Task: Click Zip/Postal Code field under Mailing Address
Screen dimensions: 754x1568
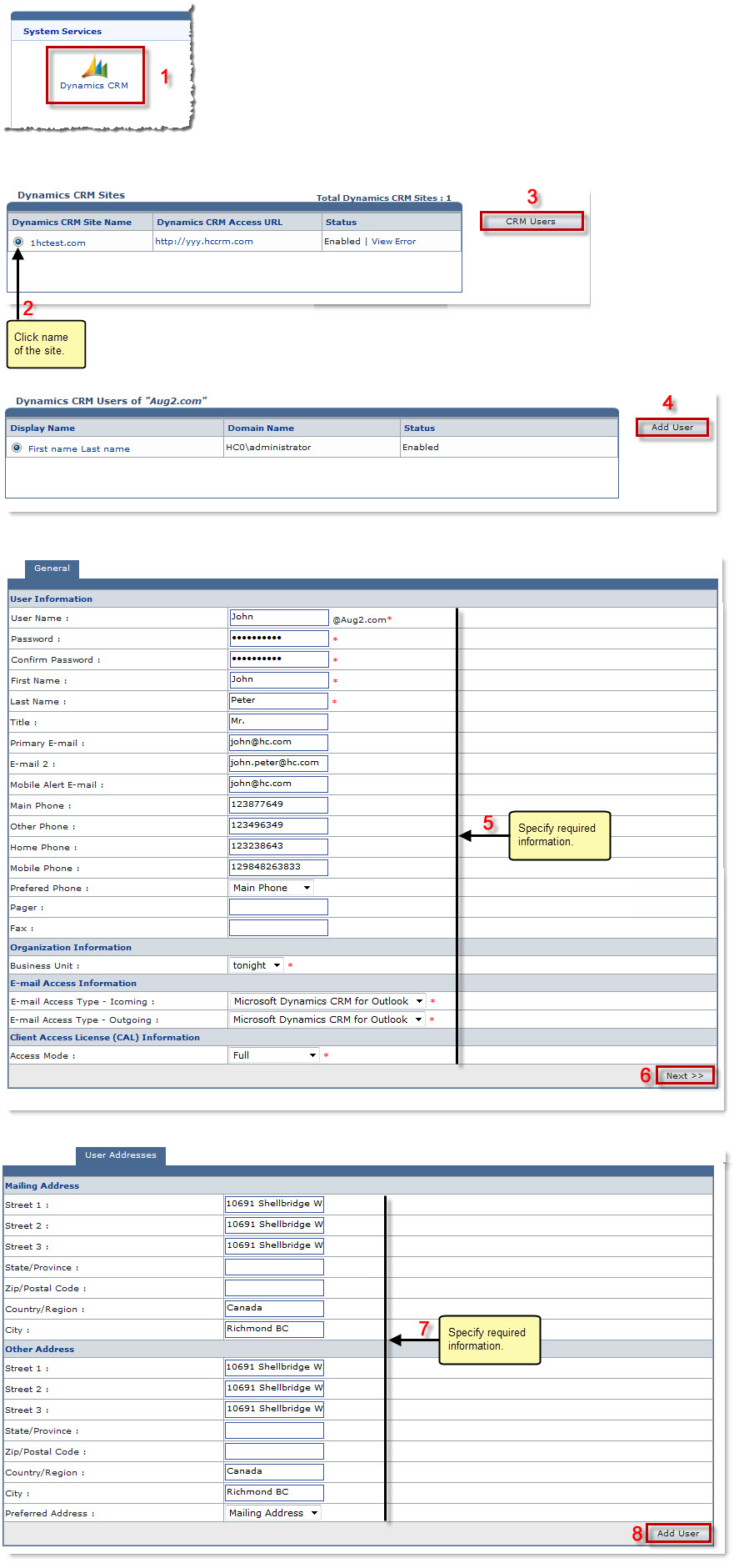Action: click(x=274, y=1288)
